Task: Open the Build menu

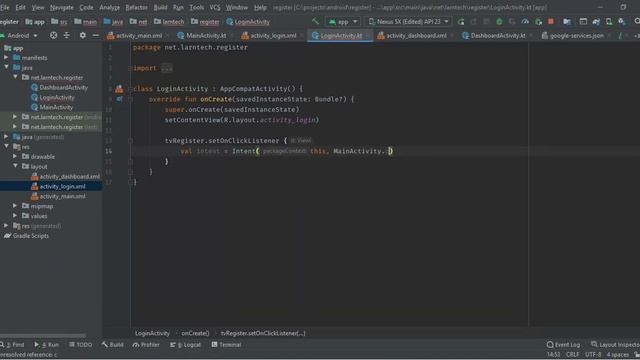Action: (160, 7)
